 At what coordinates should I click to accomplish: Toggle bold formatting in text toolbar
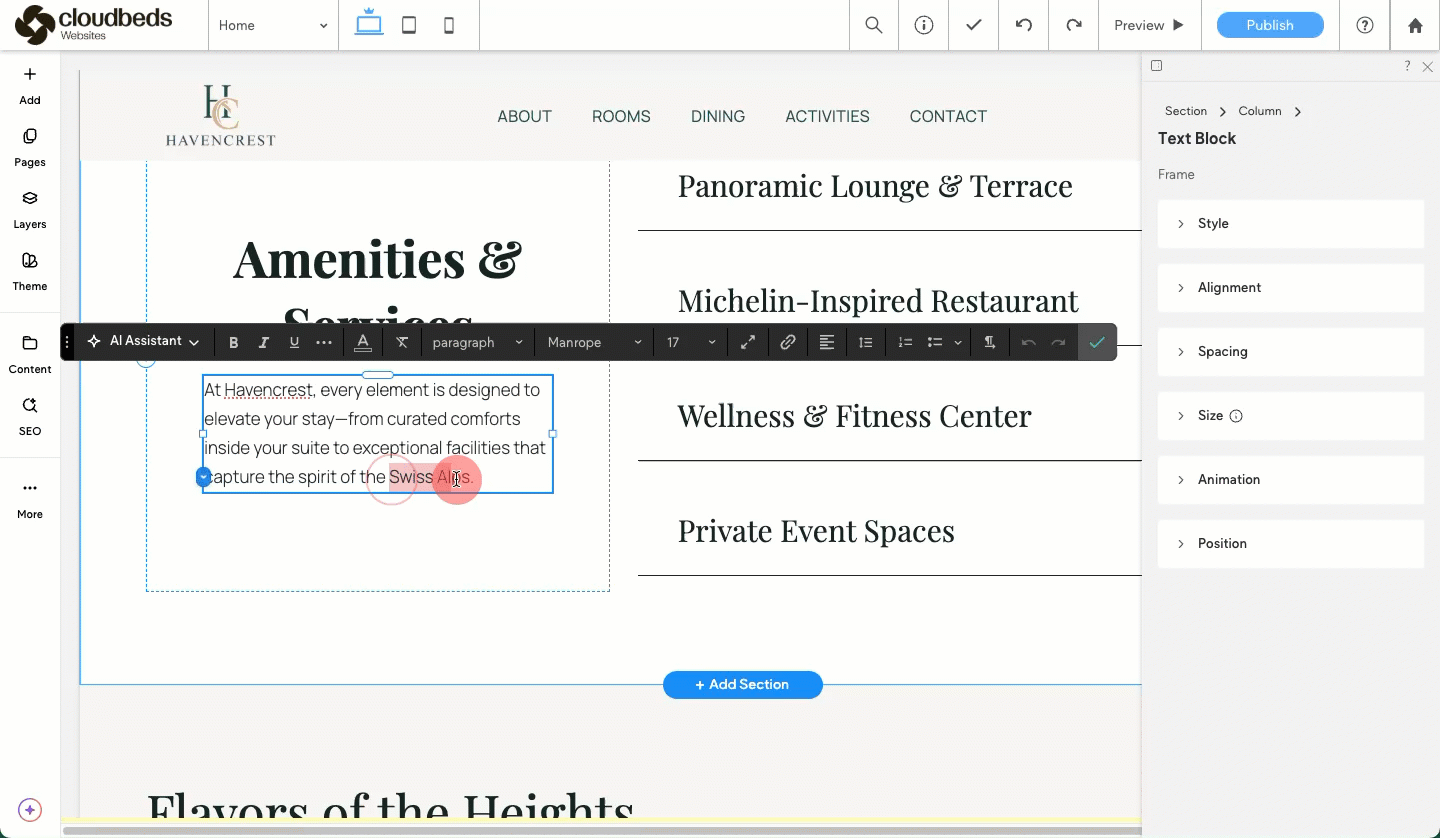point(234,342)
